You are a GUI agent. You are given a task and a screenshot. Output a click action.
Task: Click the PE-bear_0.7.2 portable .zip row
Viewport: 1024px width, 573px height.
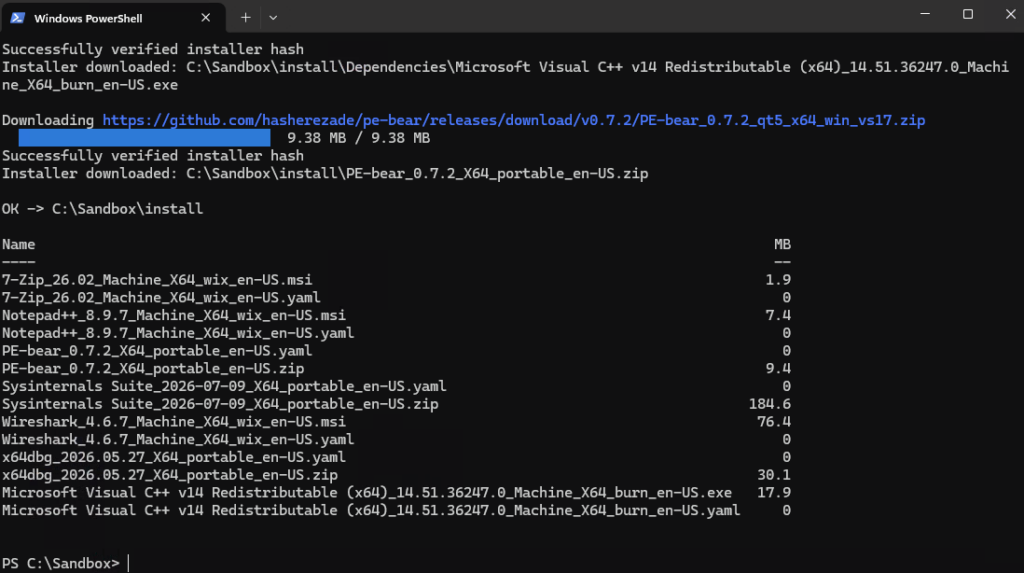point(396,368)
